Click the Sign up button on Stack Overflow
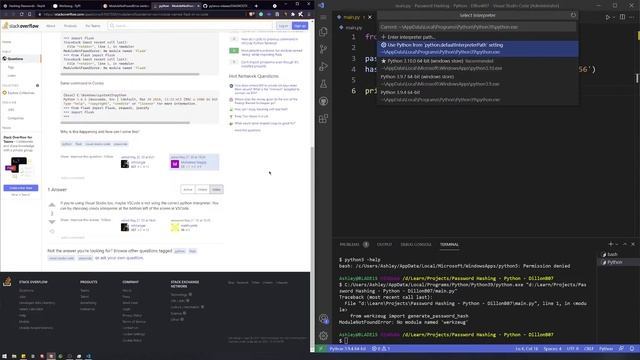The width and height of the screenshot is (640, 360). tap(300, 26)
